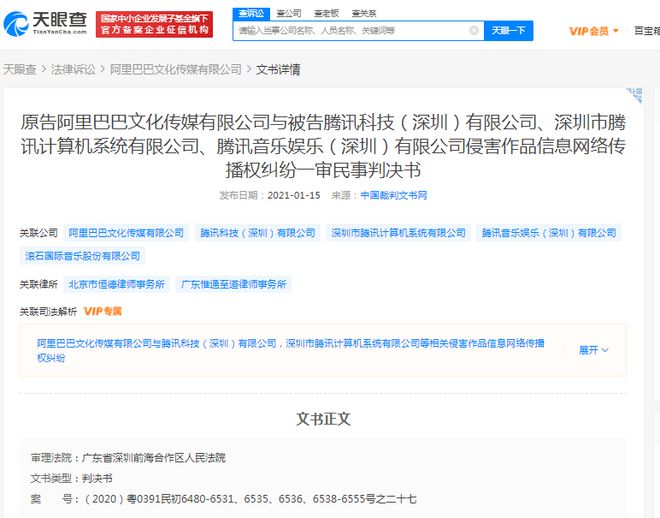Switch to the 查老板 search tab

(x=325, y=14)
